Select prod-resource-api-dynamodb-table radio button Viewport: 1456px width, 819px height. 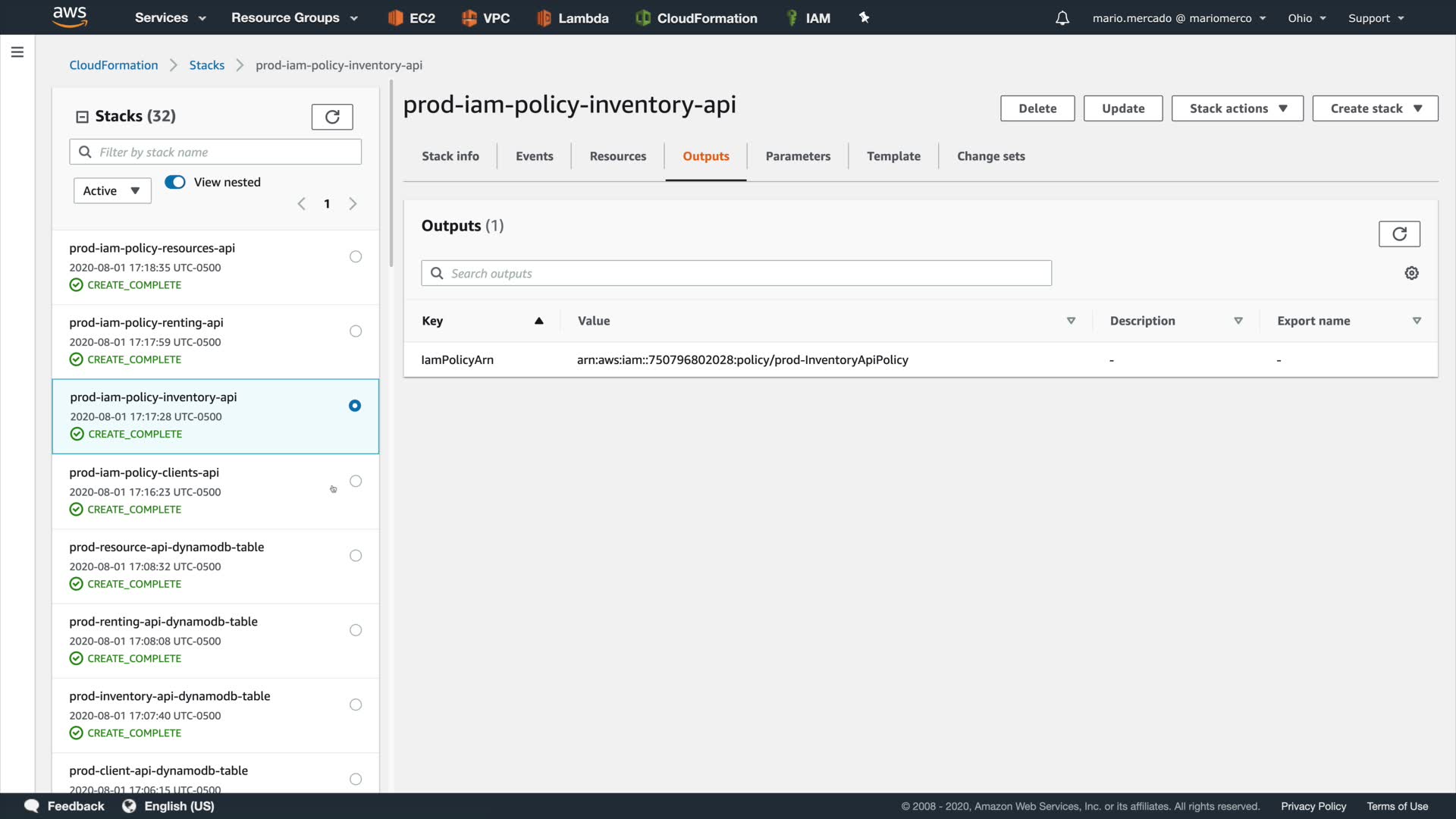tap(356, 556)
